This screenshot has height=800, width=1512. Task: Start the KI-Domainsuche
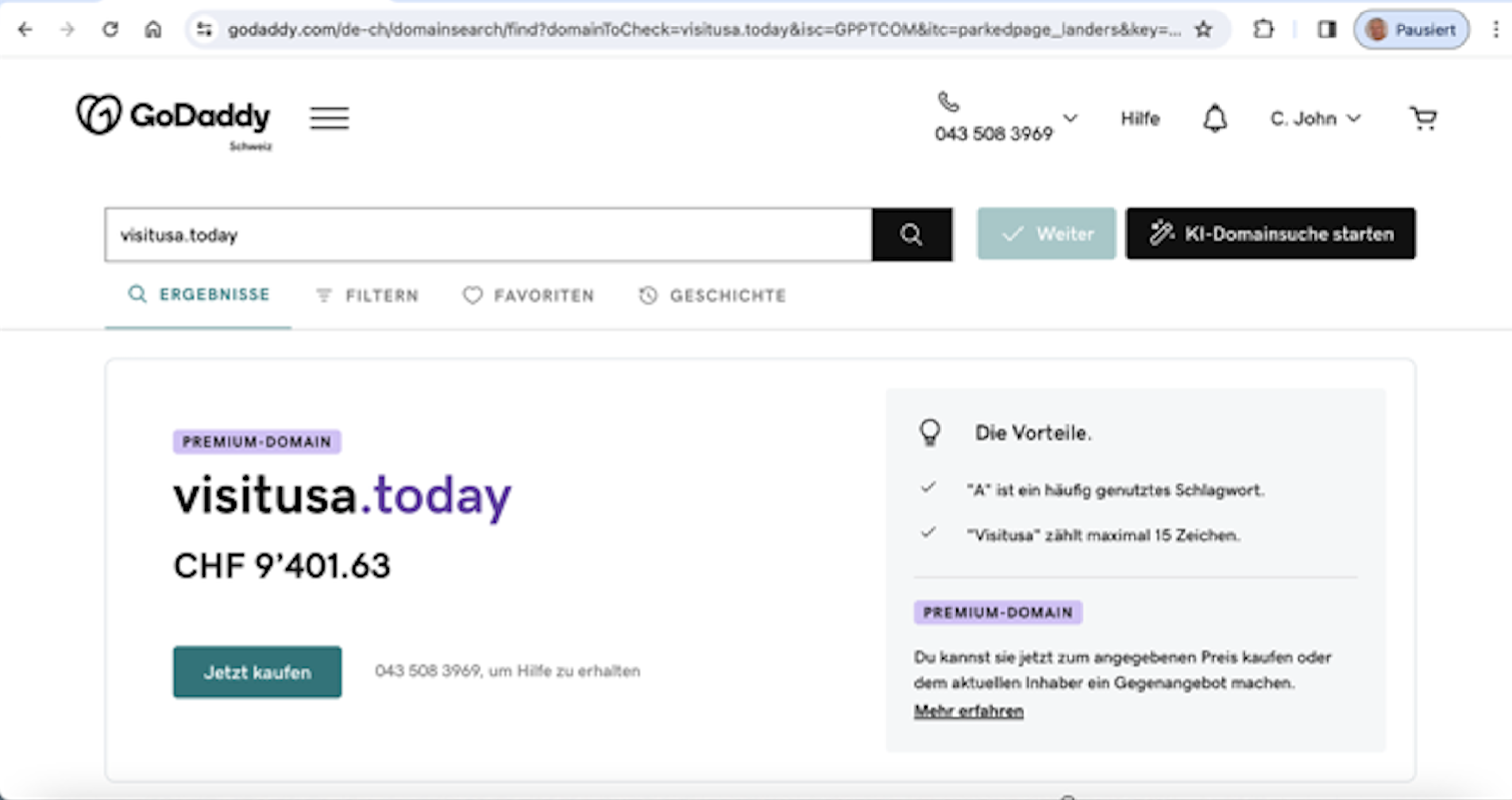pyautogui.click(x=1271, y=234)
